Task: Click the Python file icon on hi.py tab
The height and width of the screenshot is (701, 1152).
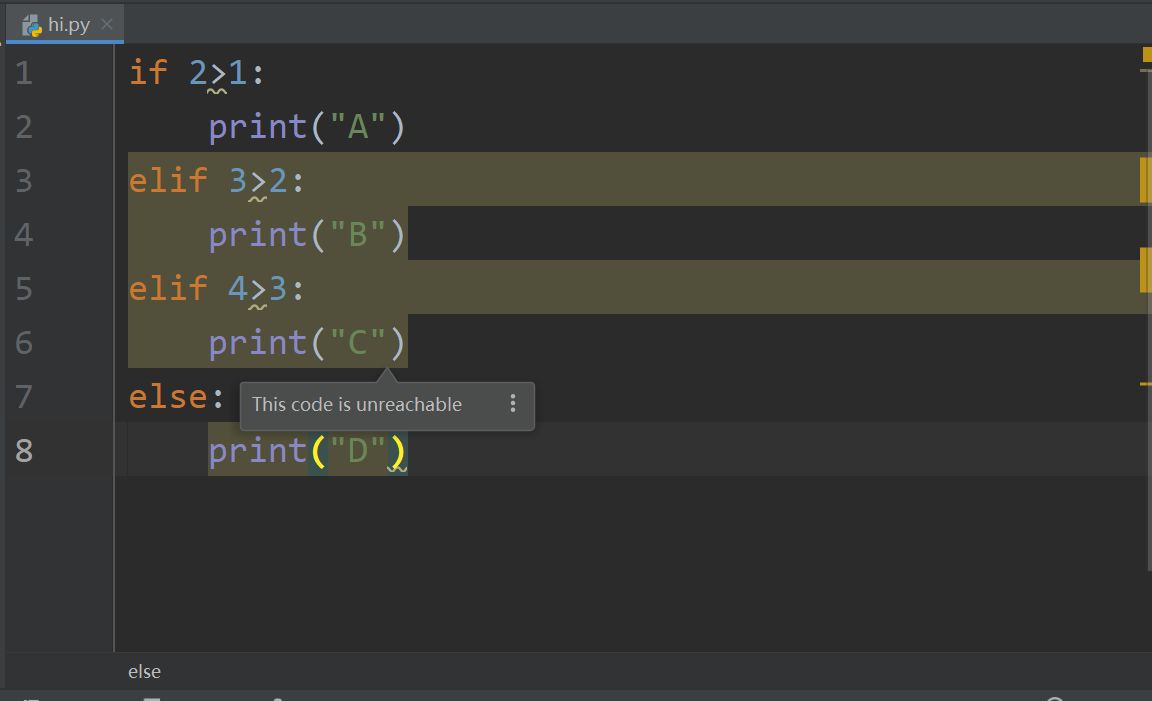Action: pos(31,25)
